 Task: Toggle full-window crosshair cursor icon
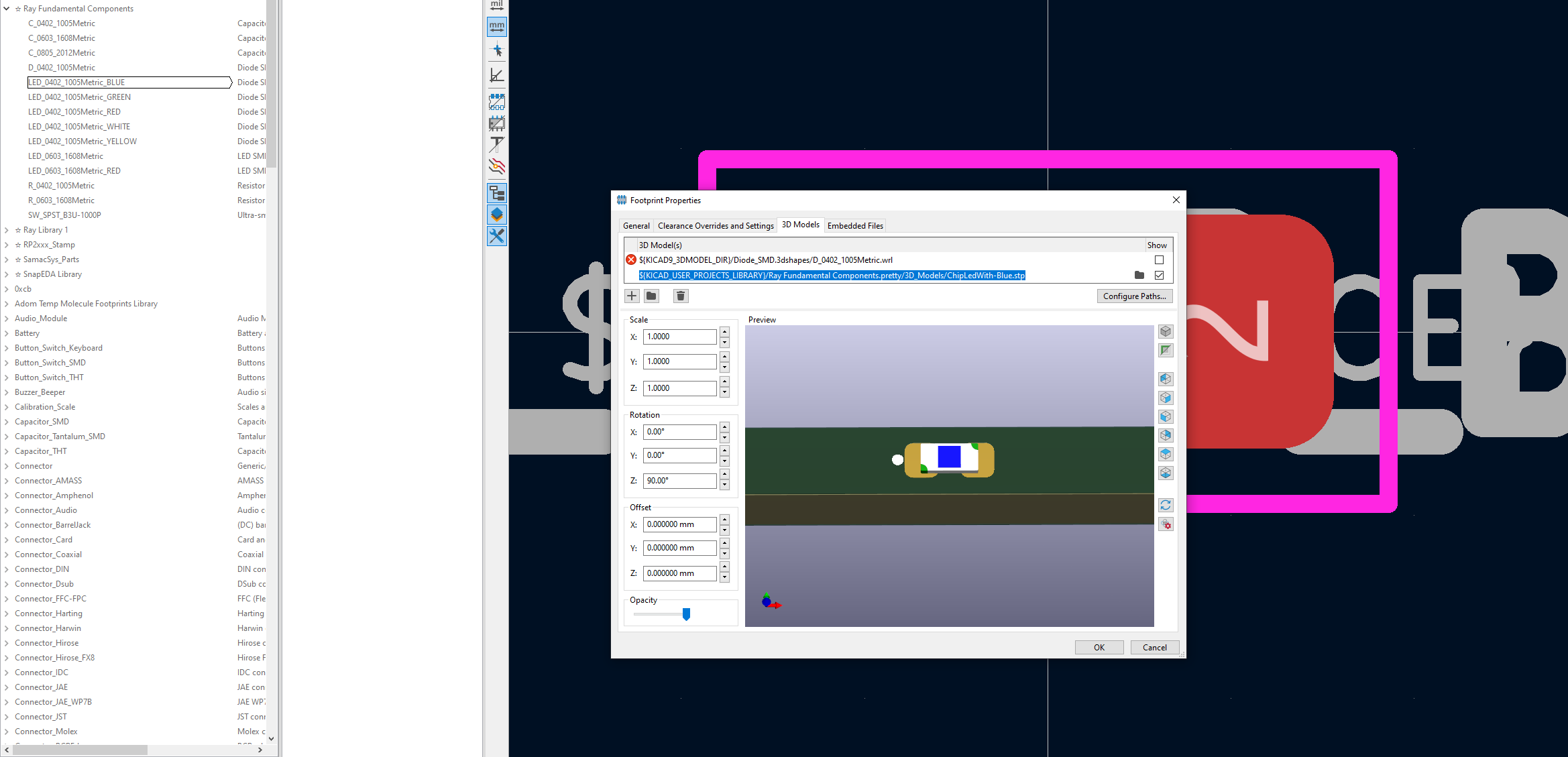(496, 50)
